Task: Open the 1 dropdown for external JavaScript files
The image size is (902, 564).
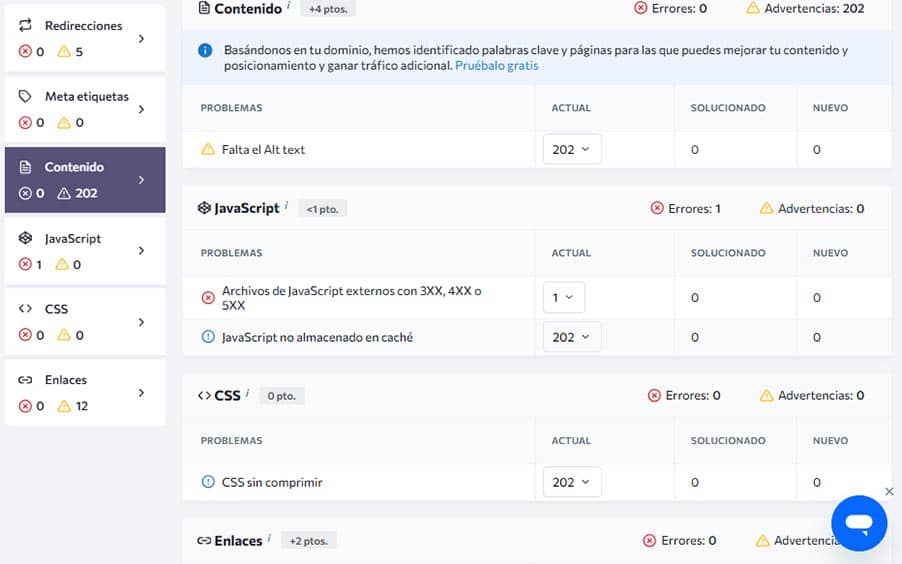Action: pos(563,297)
